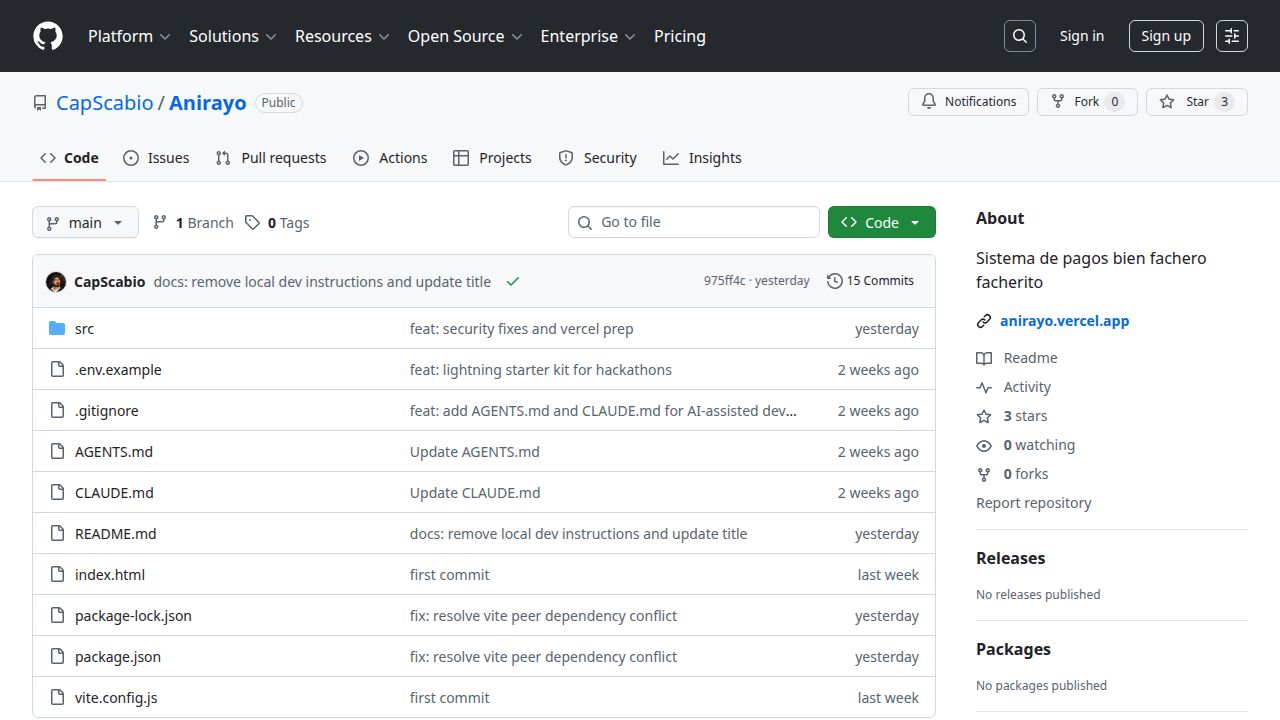The width and height of the screenshot is (1280, 720).
Task: Open the command palette icon top right
Action: [1231, 36]
